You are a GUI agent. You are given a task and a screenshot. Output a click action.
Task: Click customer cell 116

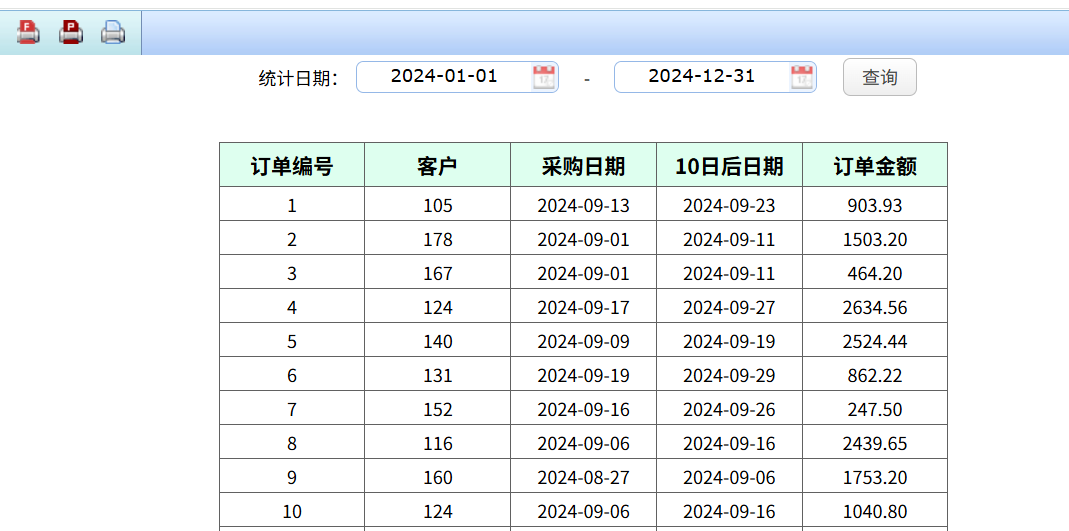438,443
